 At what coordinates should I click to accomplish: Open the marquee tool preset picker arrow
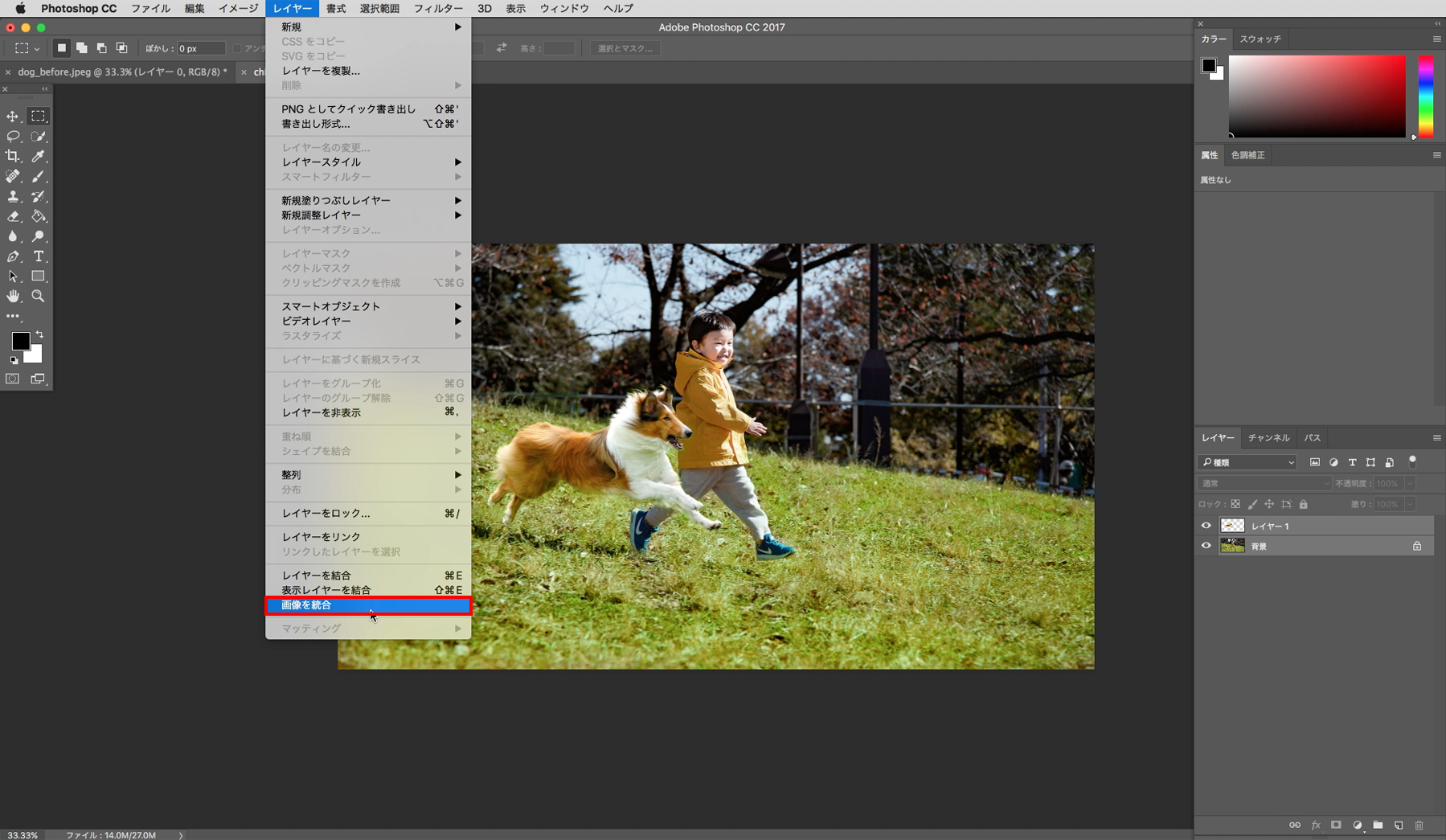click(37, 49)
